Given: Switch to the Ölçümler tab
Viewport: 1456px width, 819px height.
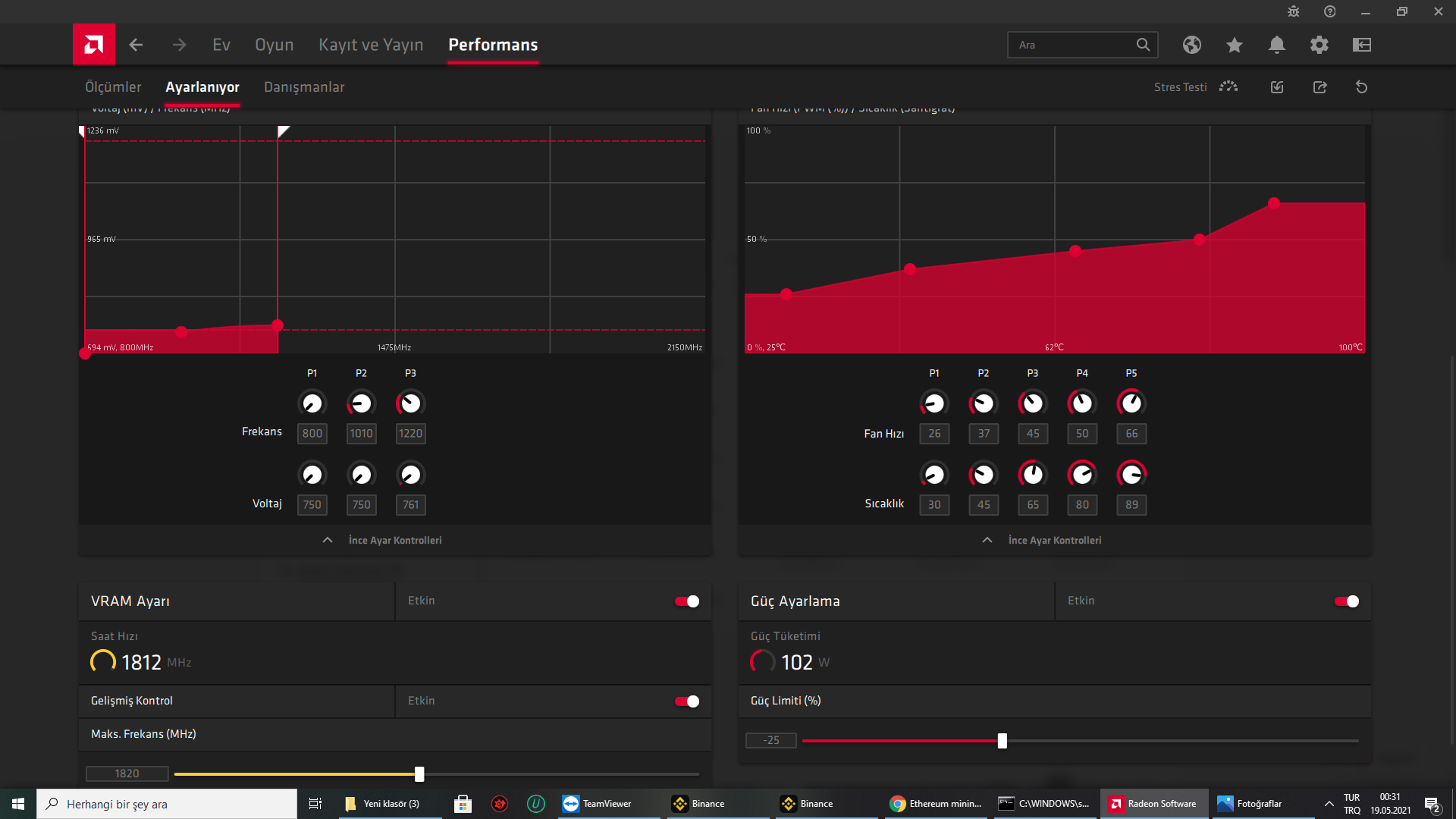Looking at the screenshot, I should [x=113, y=87].
